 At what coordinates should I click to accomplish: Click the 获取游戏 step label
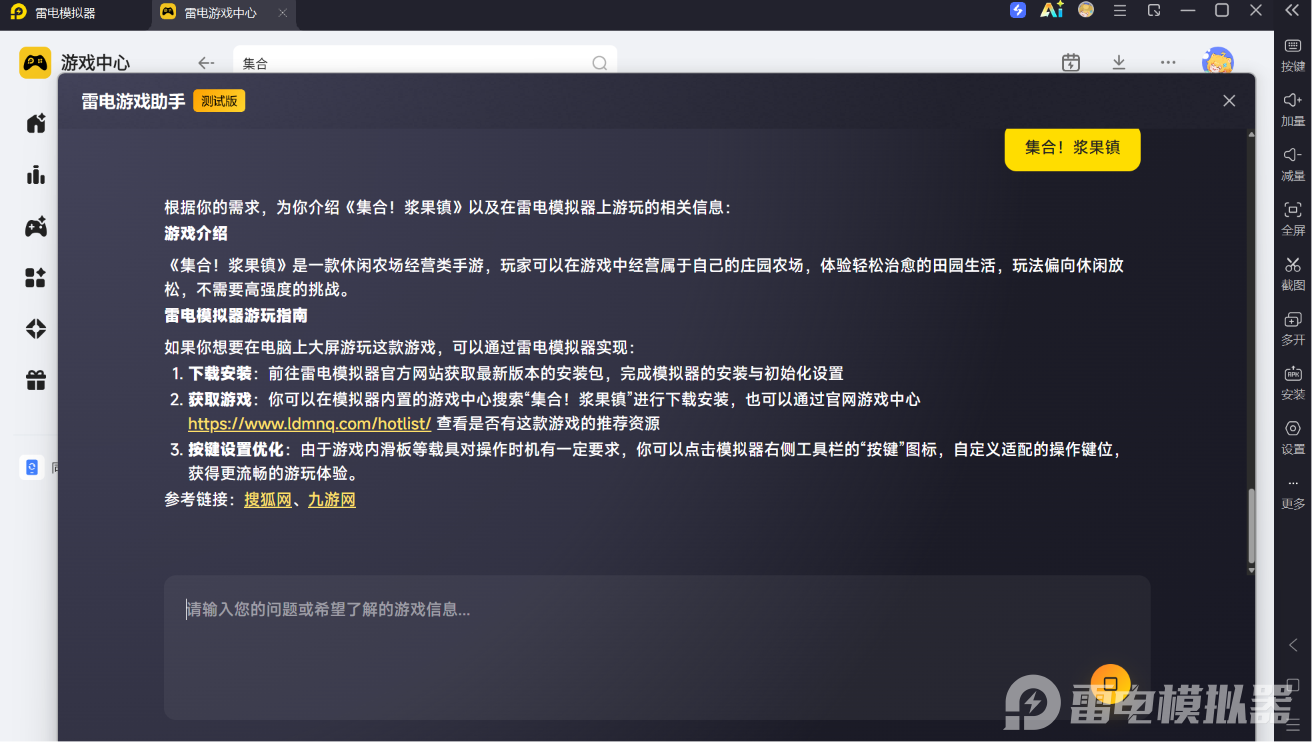(x=220, y=400)
